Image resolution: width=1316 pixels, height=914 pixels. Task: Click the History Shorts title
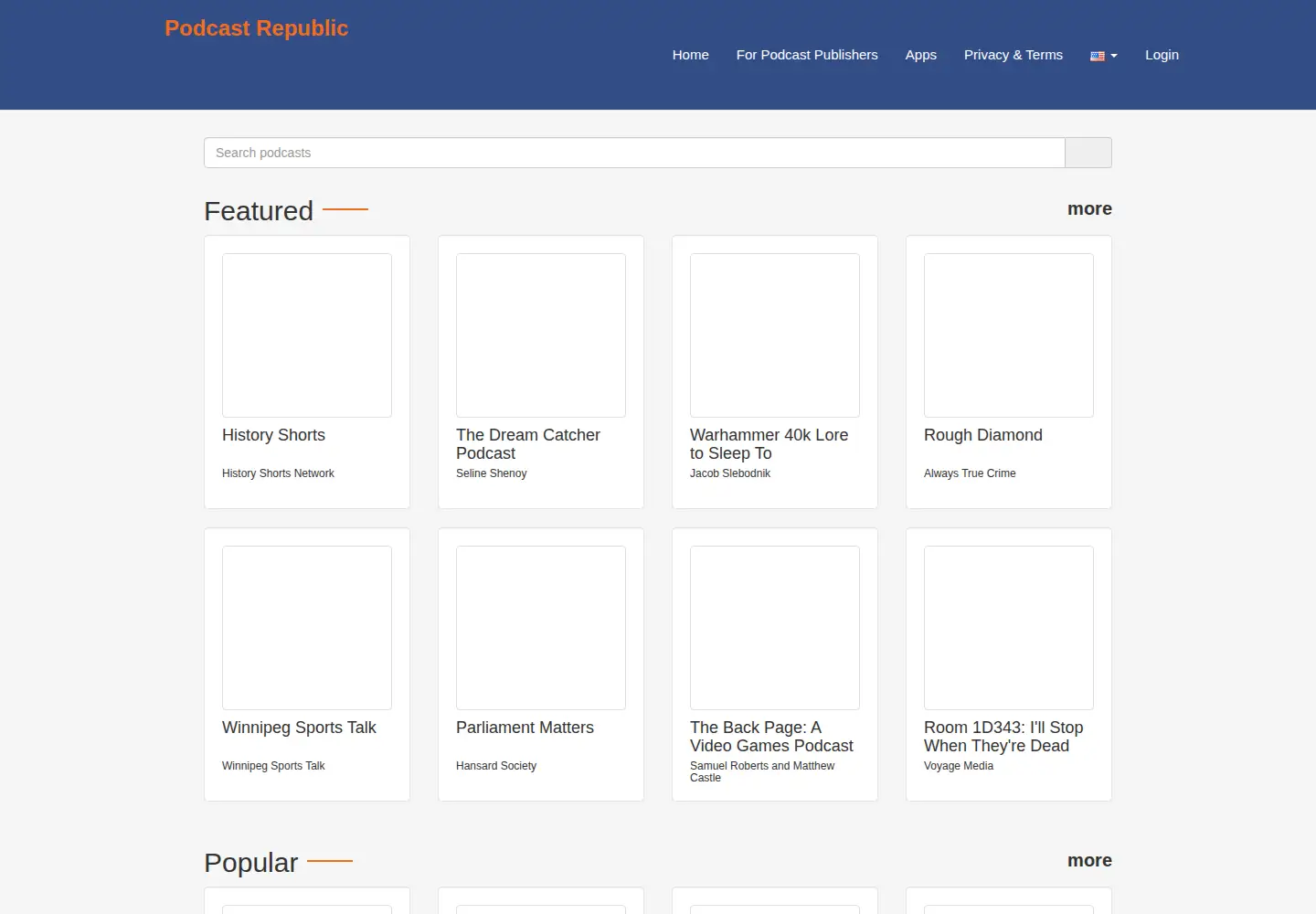tap(273, 435)
